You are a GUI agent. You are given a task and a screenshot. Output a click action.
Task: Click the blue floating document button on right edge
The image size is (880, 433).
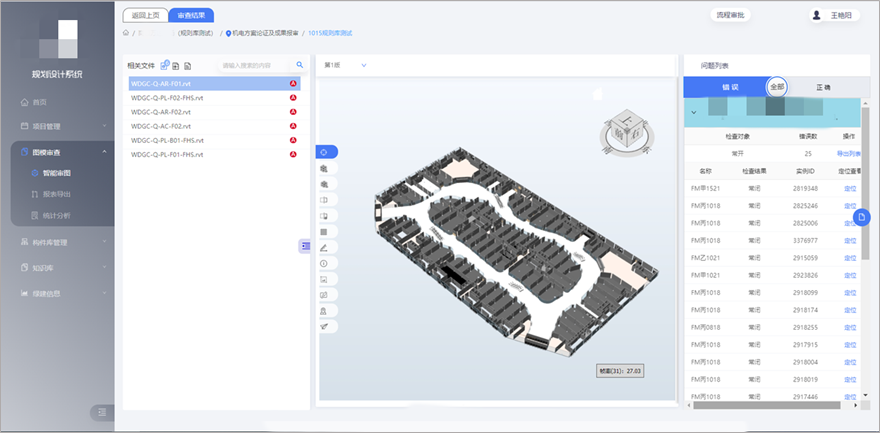(862, 217)
